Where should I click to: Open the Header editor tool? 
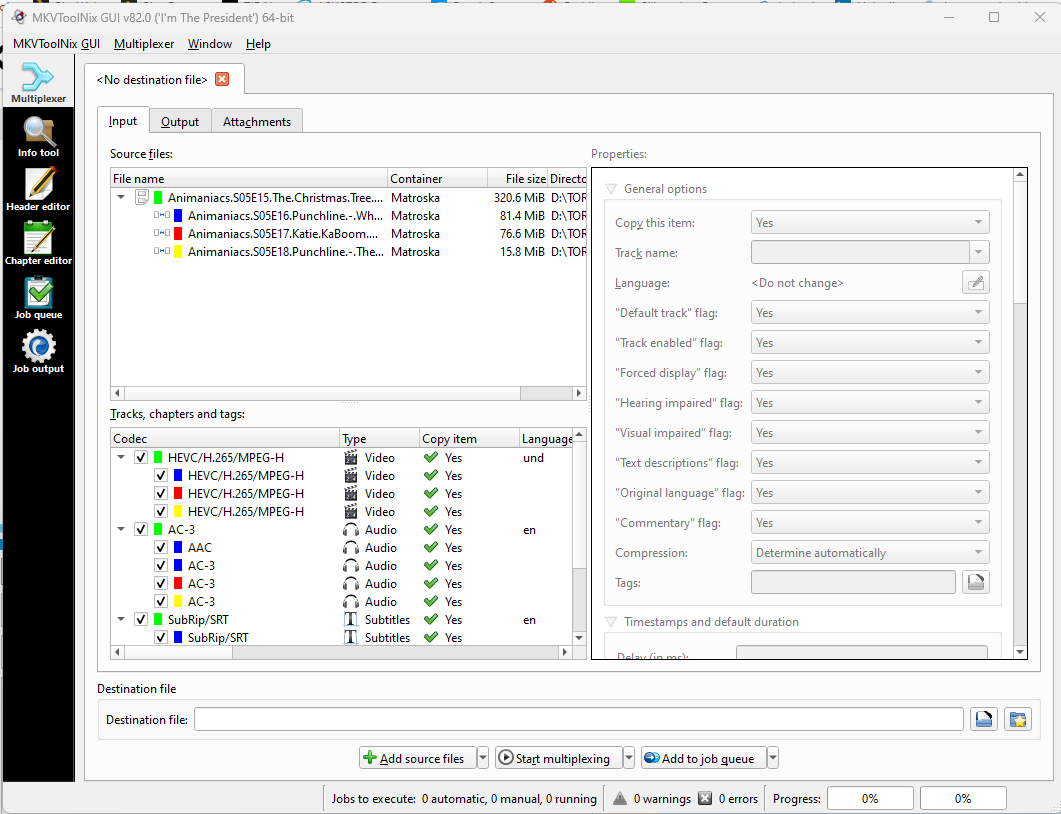tap(38, 190)
